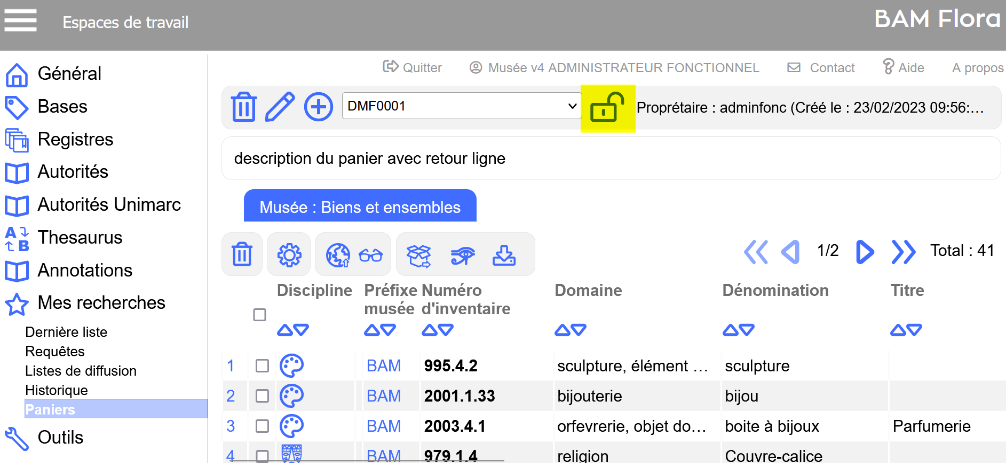This screenshot has height=463, width=1006.
Task: Click the pencil edit basket icon
Action: point(281,106)
